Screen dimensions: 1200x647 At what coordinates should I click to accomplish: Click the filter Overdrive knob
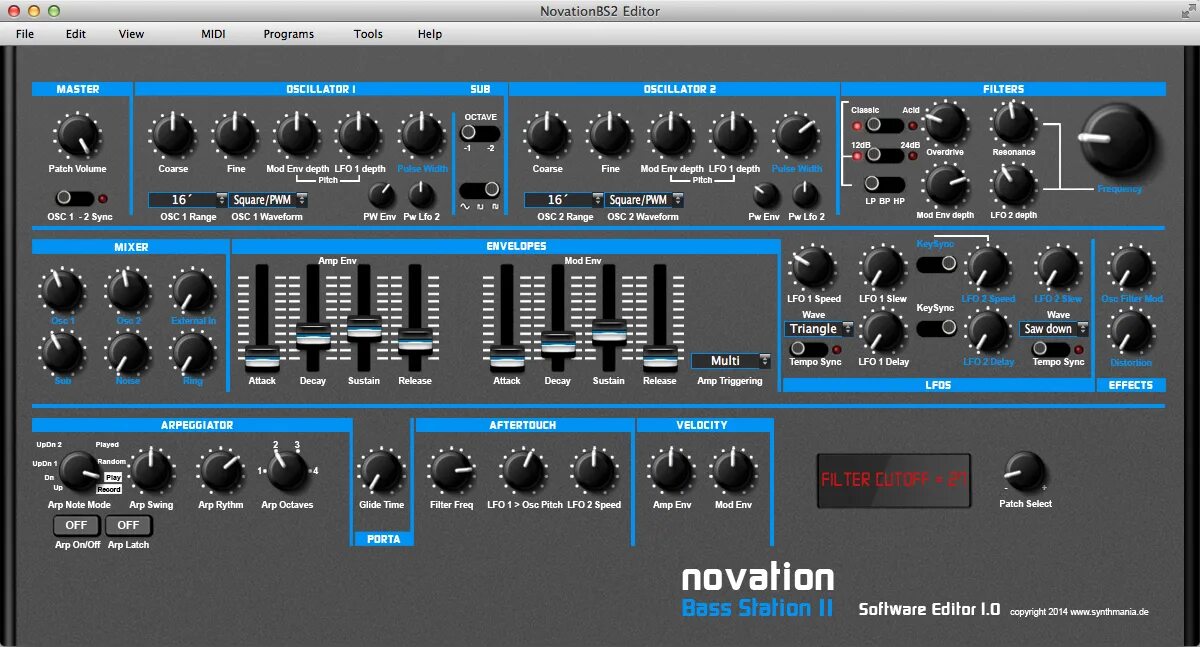coord(945,124)
